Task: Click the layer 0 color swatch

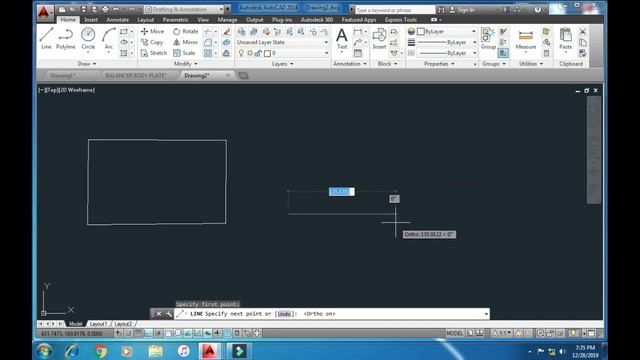Action: (267, 53)
